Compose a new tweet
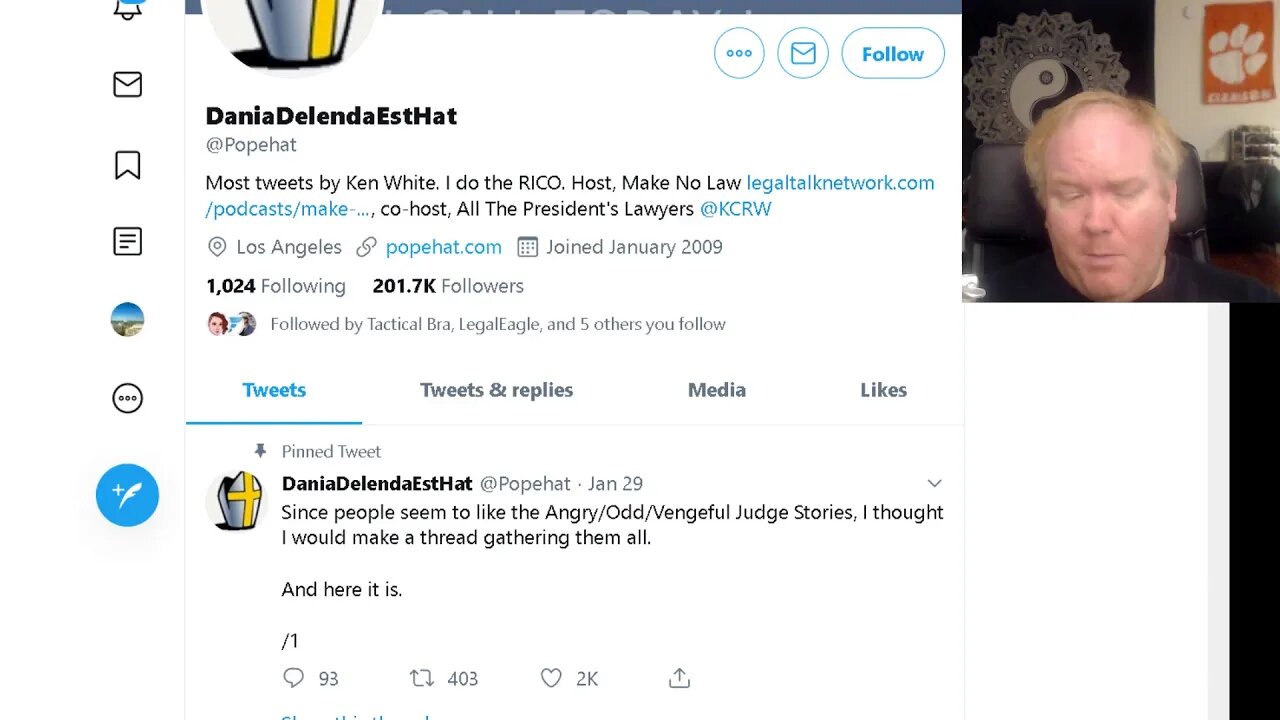 [127, 495]
